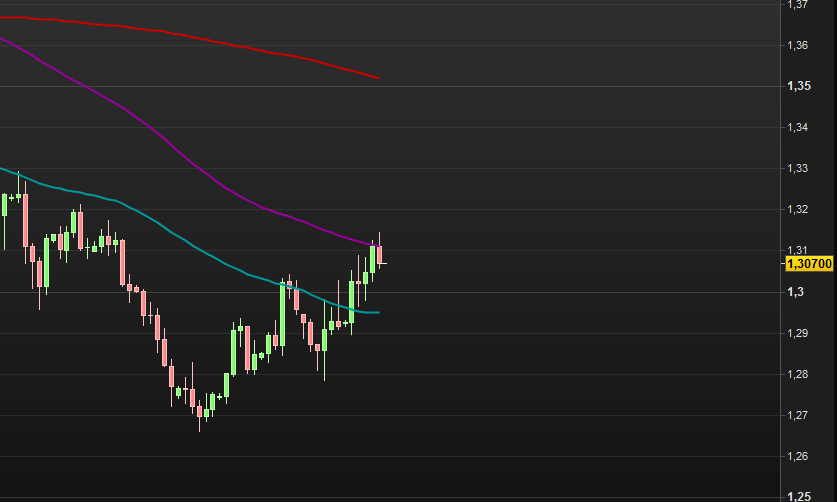Click the yellow current price label 1,30700
The width and height of the screenshot is (837, 502).
click(809, 264)
